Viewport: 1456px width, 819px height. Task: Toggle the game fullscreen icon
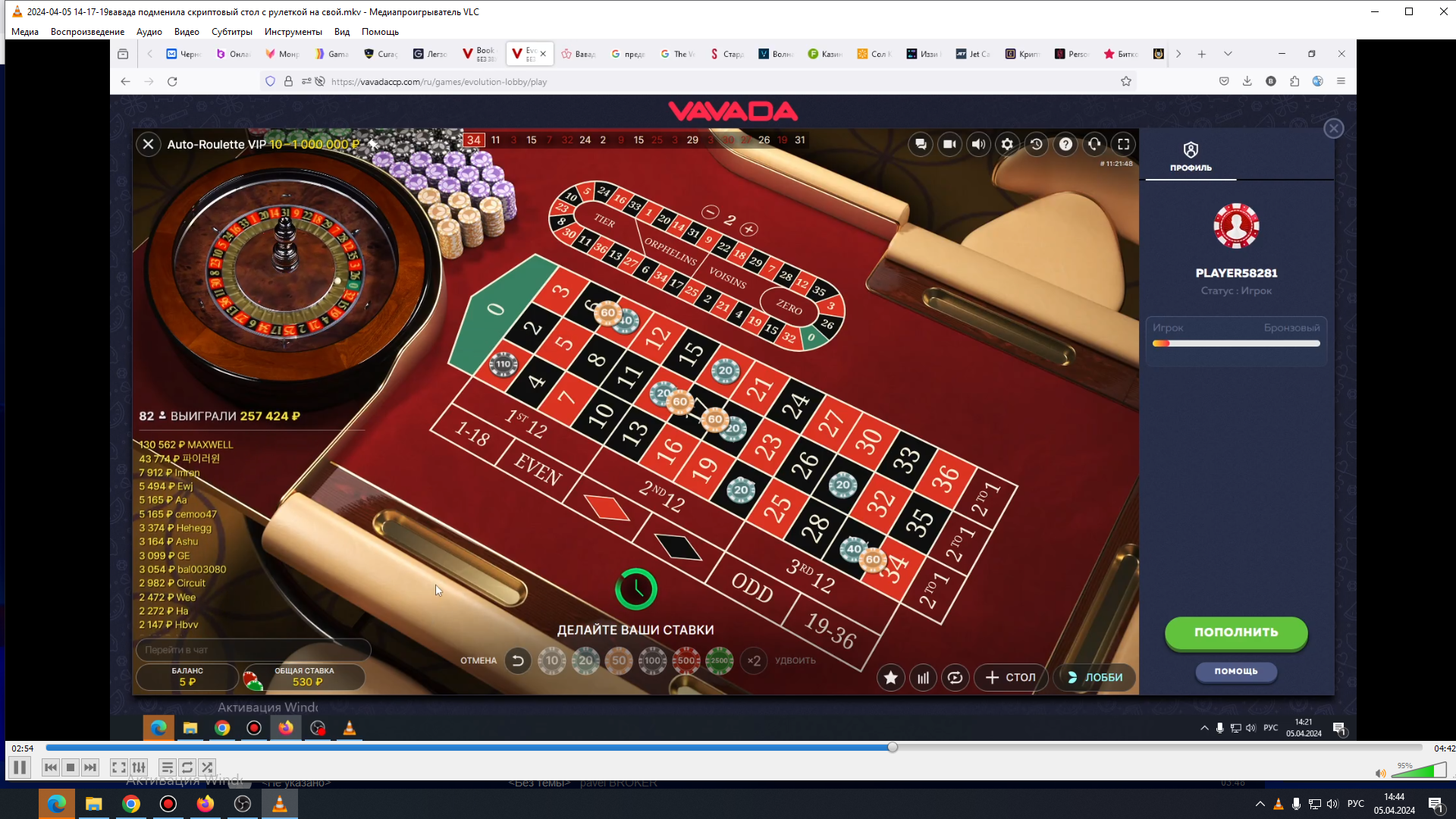pos(1124,144)
